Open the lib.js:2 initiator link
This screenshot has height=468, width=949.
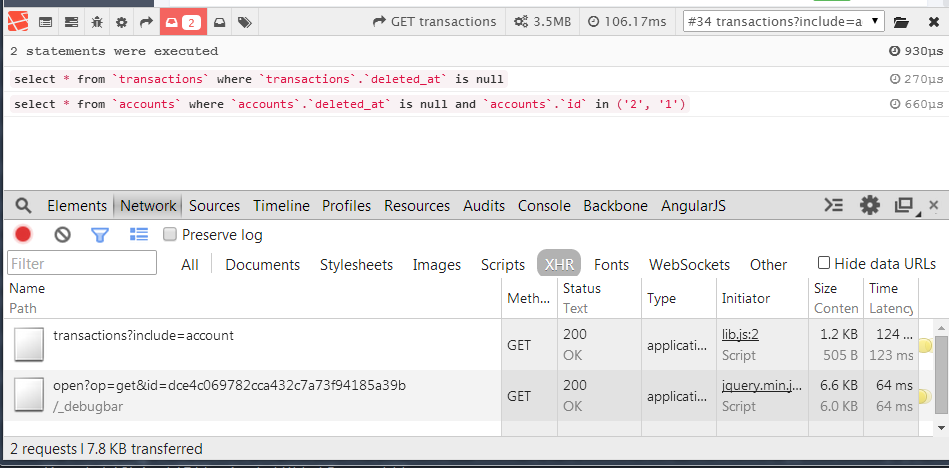coord(740,334)
